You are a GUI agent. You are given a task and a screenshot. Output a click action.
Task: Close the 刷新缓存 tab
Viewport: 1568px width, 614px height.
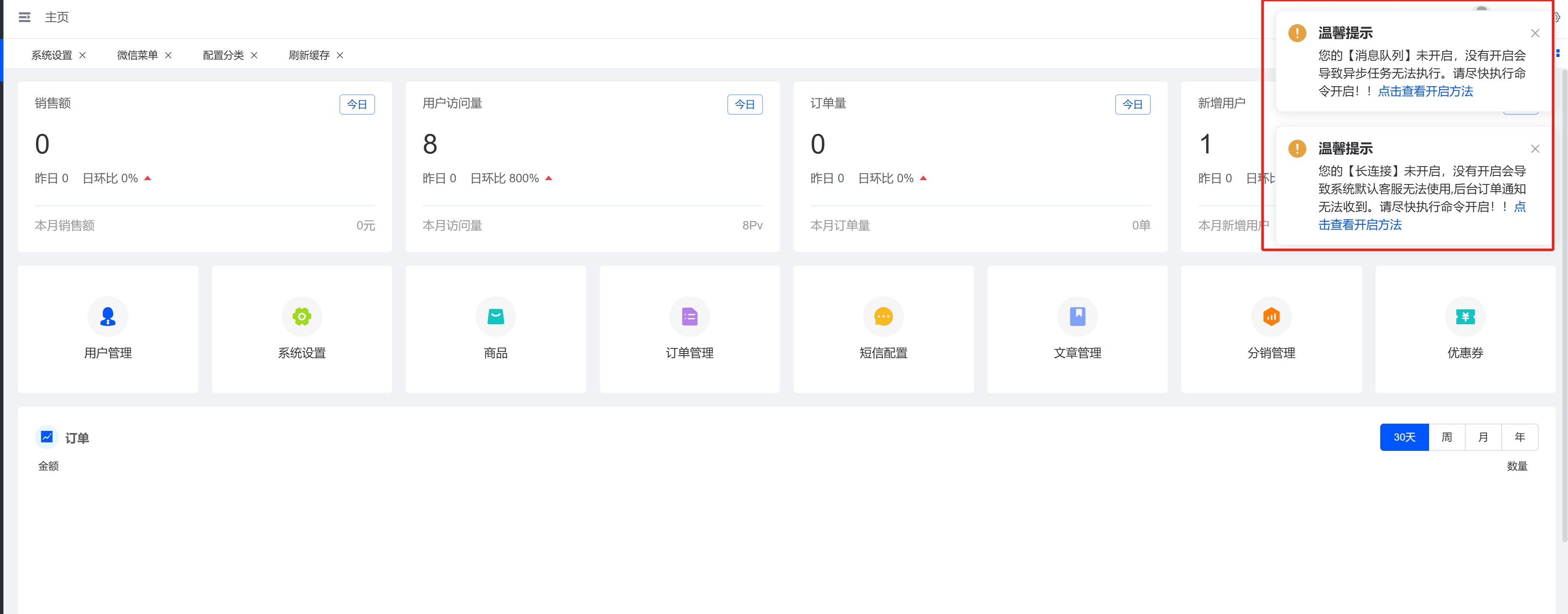[340, 55]
